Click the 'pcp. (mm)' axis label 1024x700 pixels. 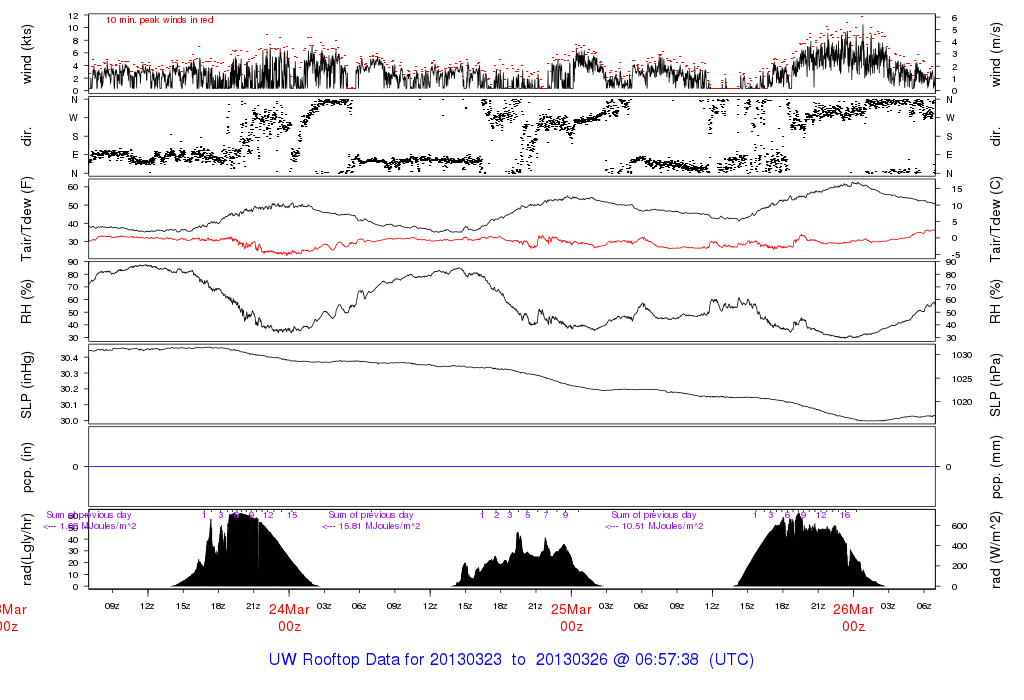995,467
